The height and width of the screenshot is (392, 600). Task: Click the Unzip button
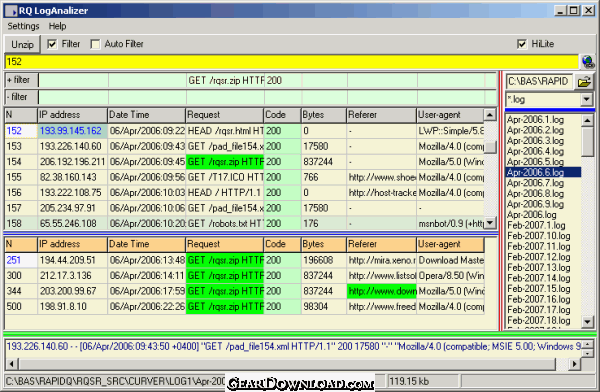(22, 44)
